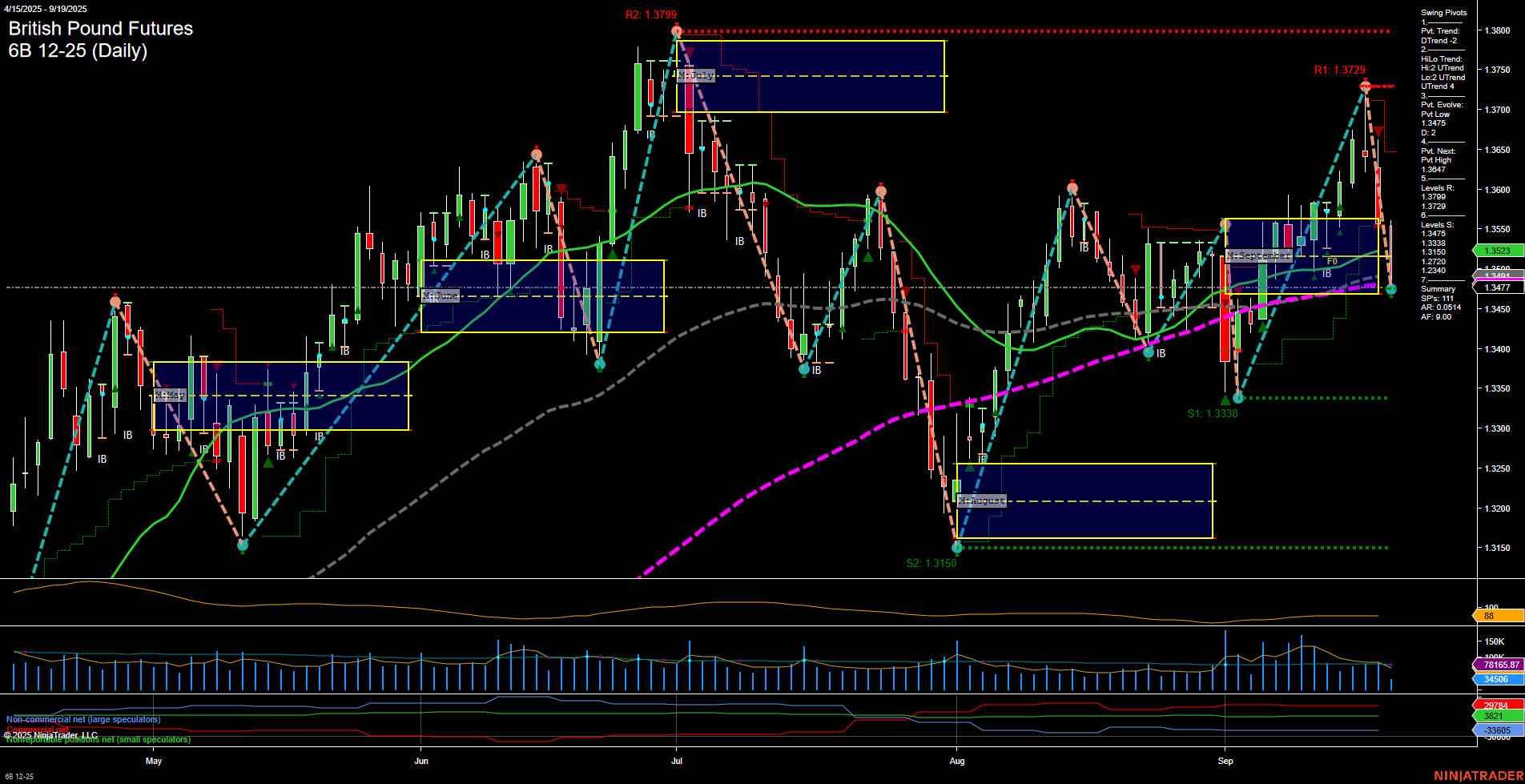Viewport: 1525px width, 784px height.
Task: Click the Levels S: heading text
Action: point(1438,225)
